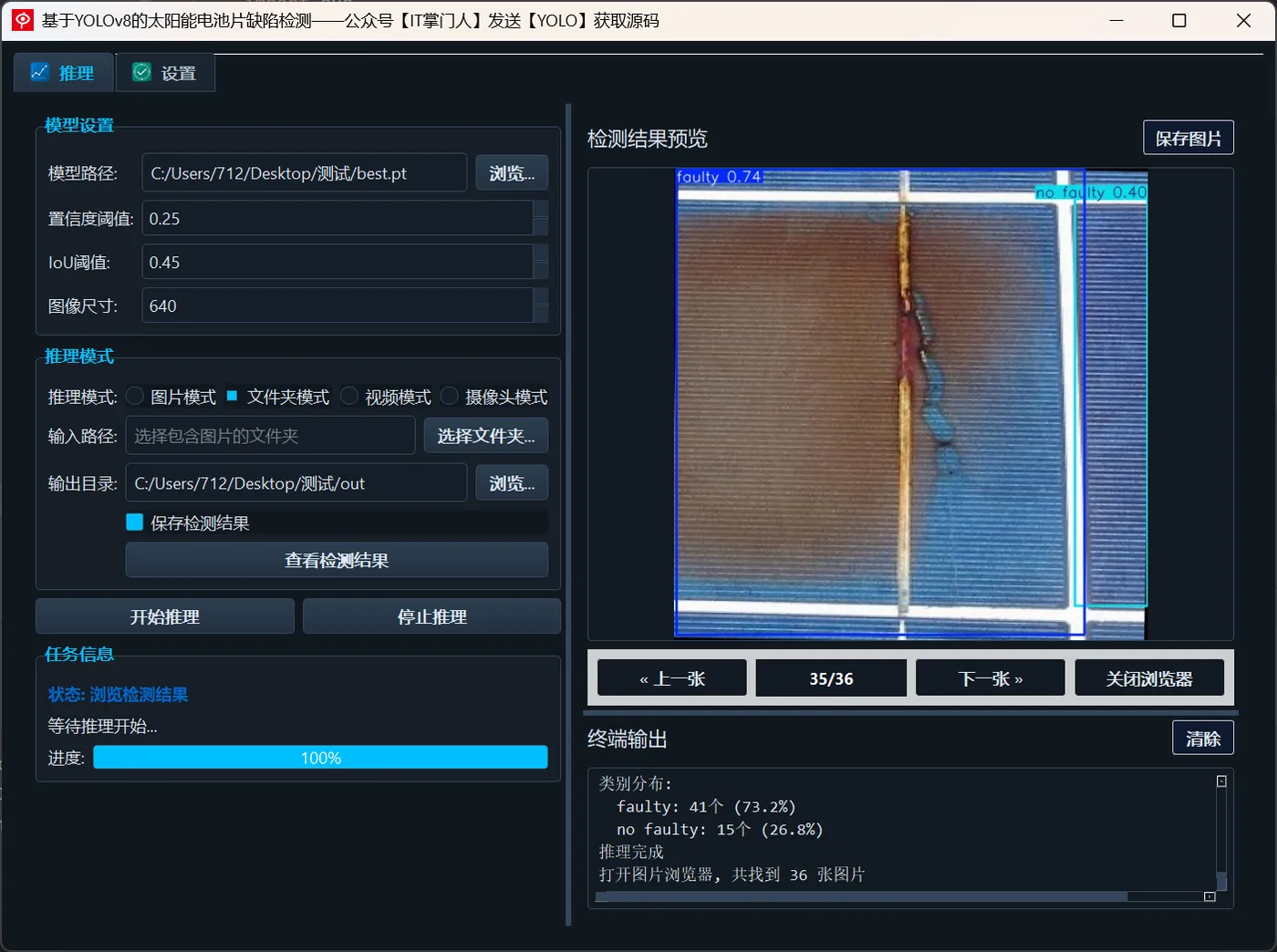Select the 图片模式 radio button
The height and width of the screenshot is (952, 1277).
[x=135, y=396]
